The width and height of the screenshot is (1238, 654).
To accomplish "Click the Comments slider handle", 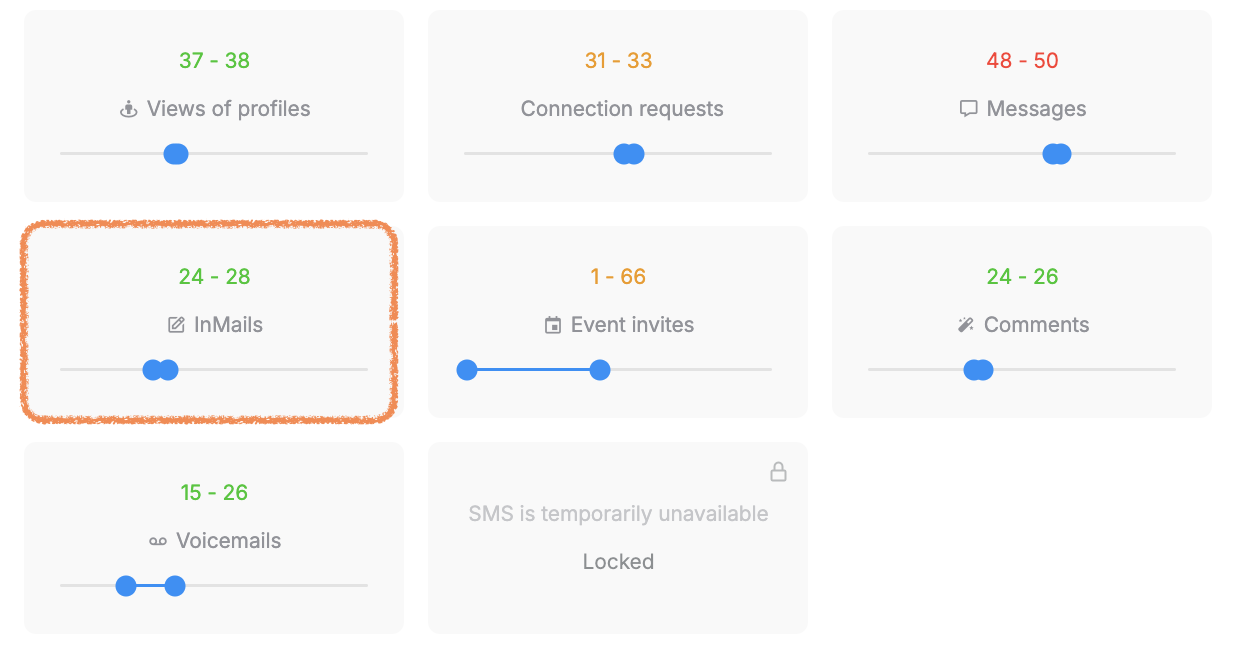I will [978, 370].
